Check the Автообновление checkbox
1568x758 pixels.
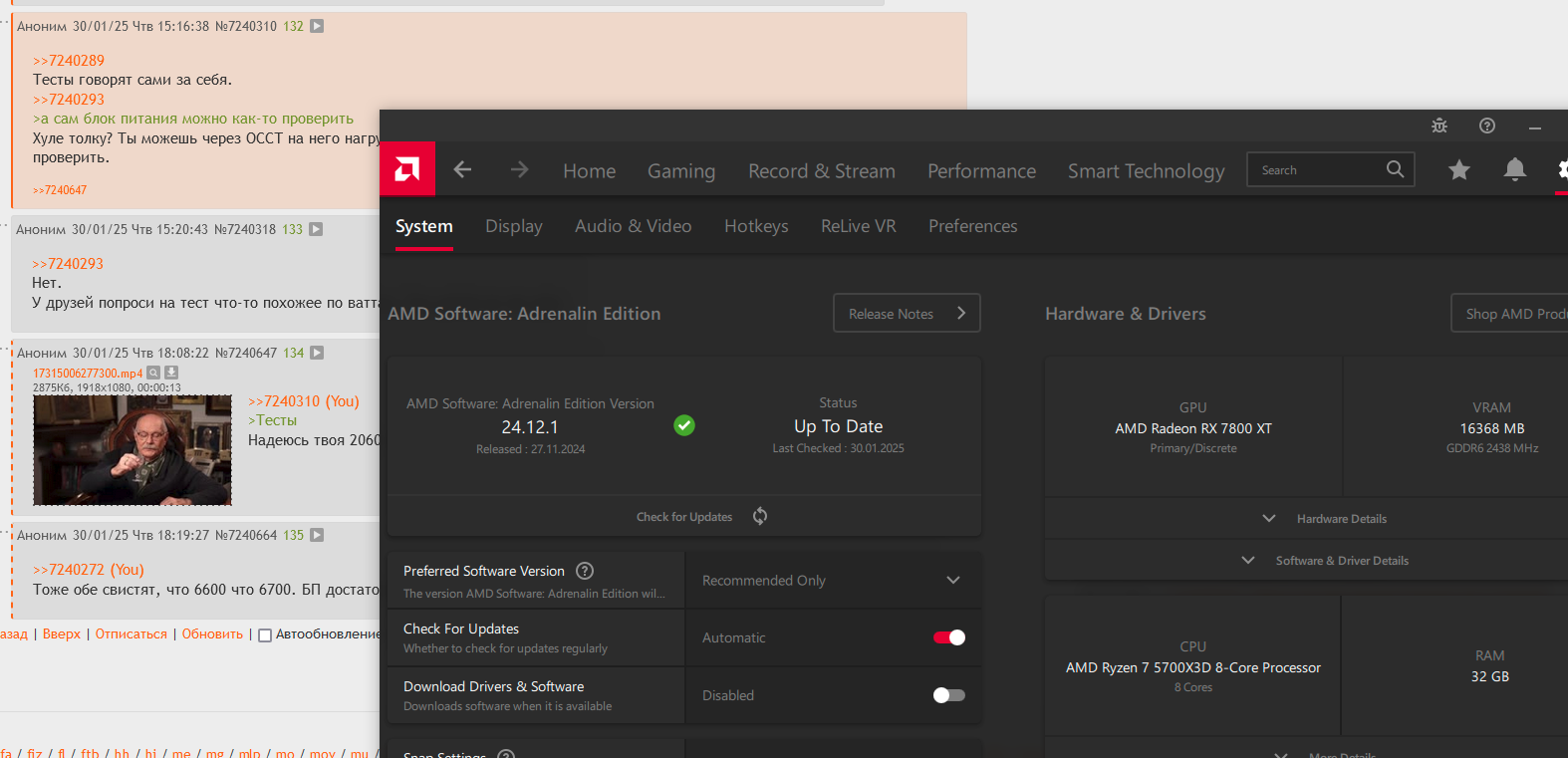265,635
